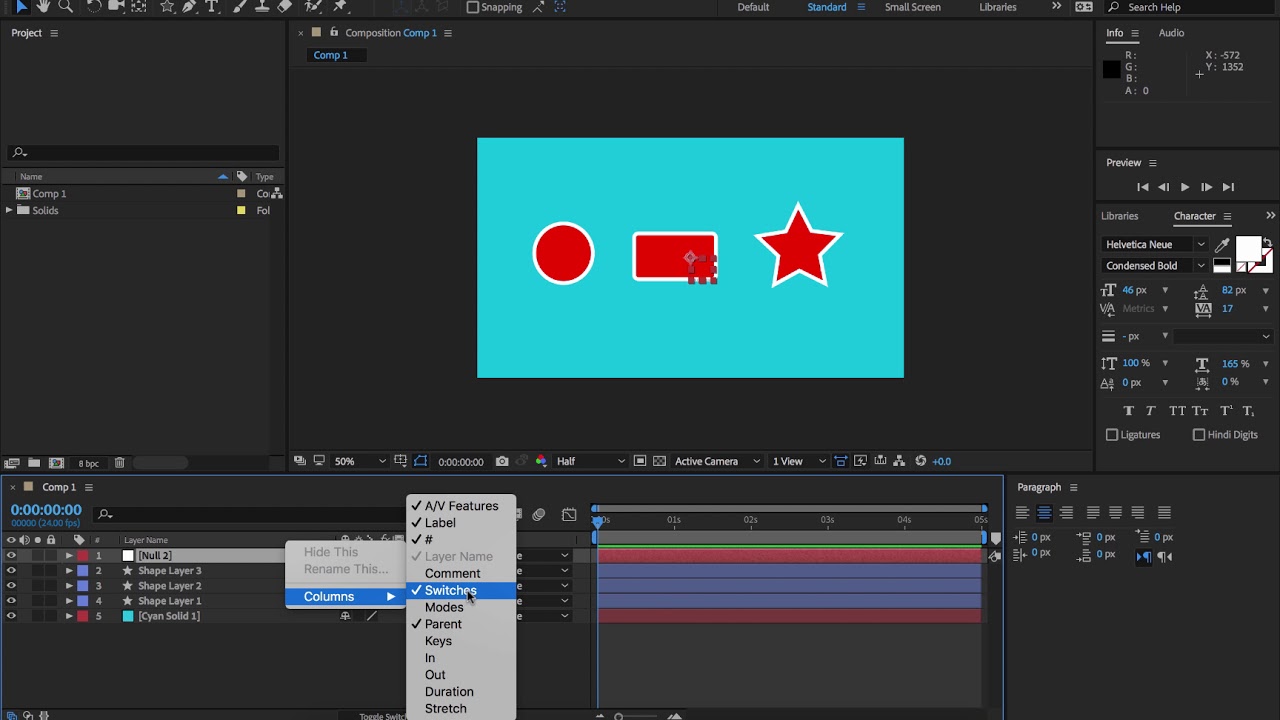The image size is (1280, 720).
Task: Enable the Hindi Digits checkbox
Action: tap(1199, 435)
